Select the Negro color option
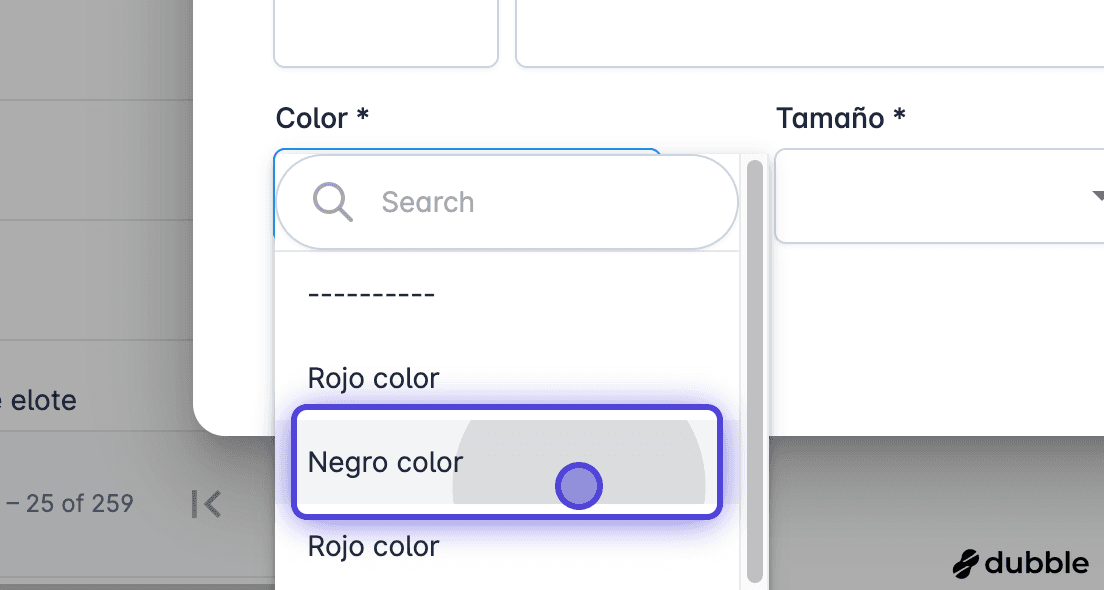This screenshot has width=1104, height=590. click(x=507, y=462)
